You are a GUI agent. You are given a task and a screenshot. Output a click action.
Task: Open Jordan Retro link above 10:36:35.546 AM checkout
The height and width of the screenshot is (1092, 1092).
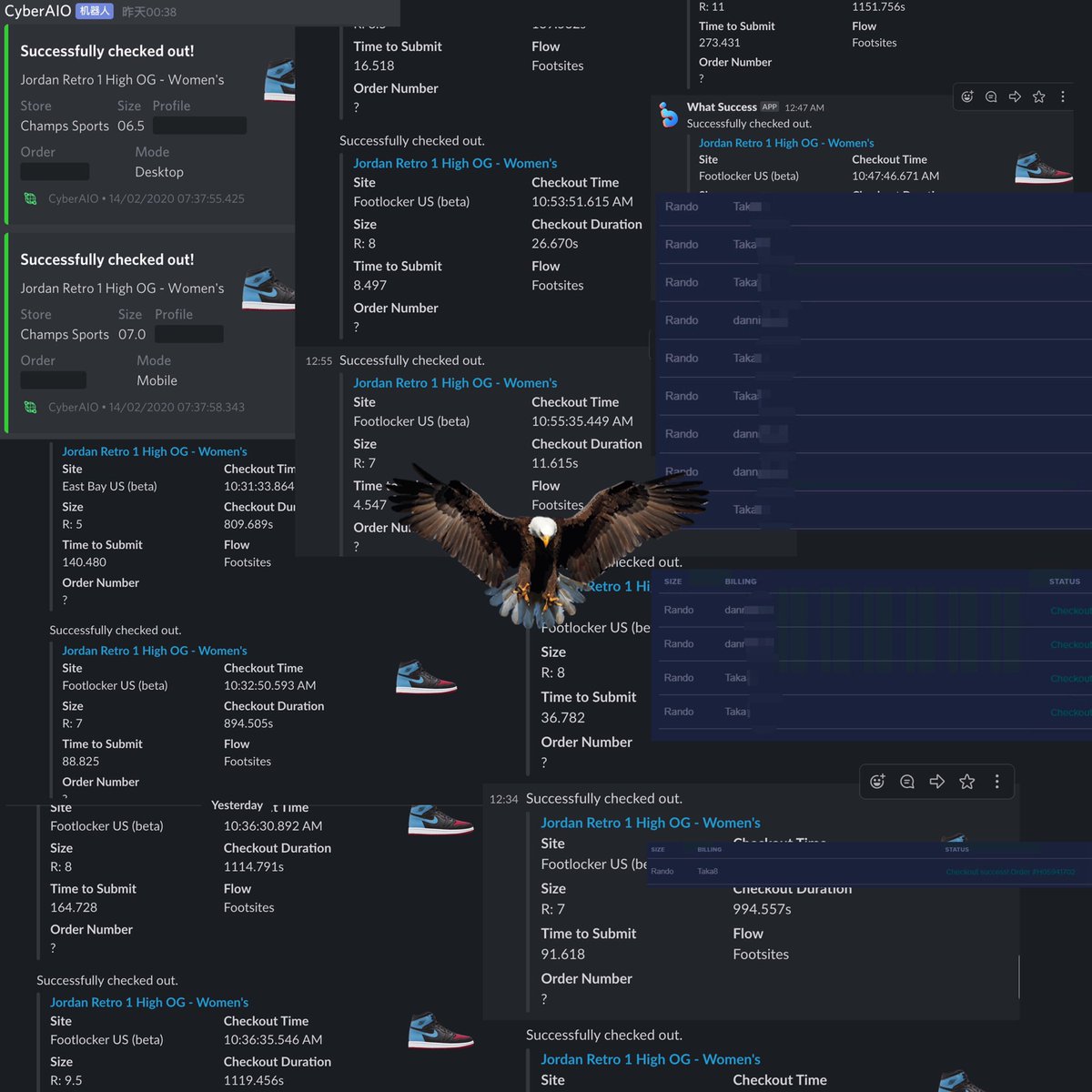point(149,1002)
